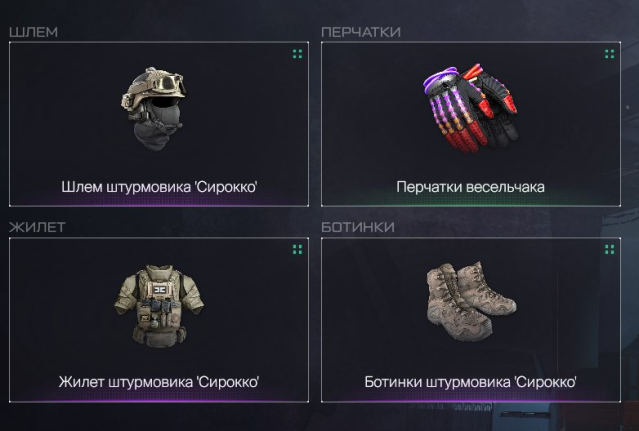Open the БОТИНКИ slot heading
Screen dimensions: 639x431
point(358,227)
